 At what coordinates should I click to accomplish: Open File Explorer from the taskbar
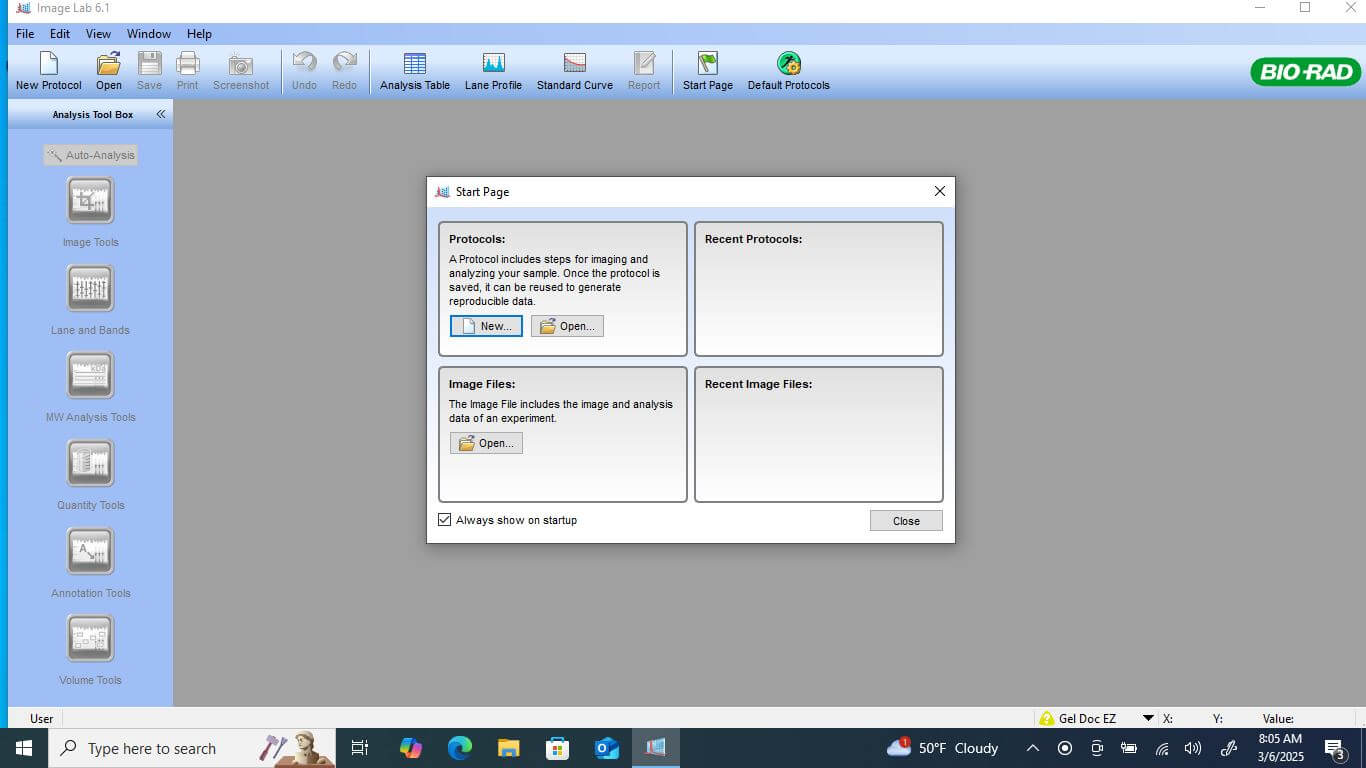509,748
